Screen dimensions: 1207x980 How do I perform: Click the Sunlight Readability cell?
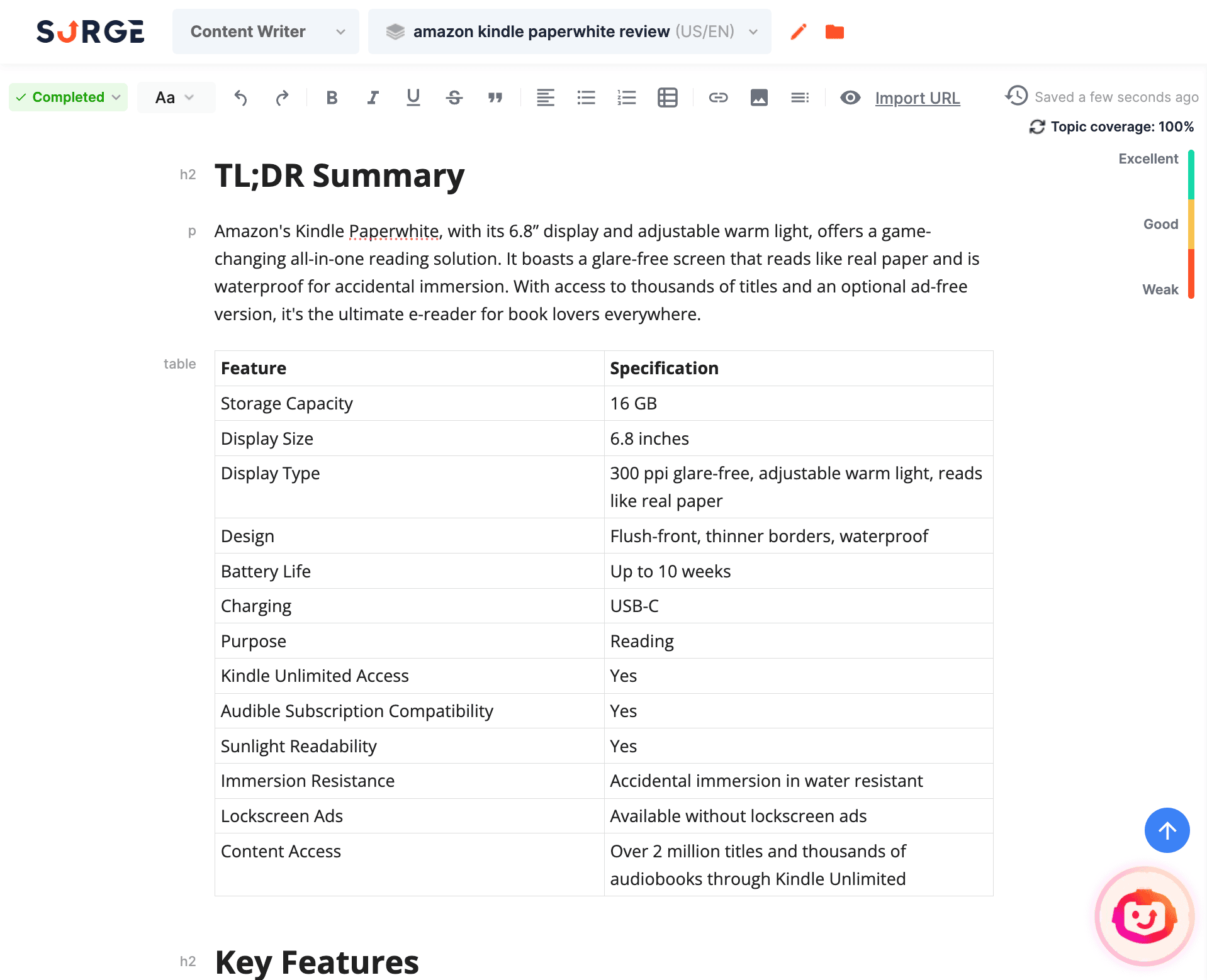[409, 746]
